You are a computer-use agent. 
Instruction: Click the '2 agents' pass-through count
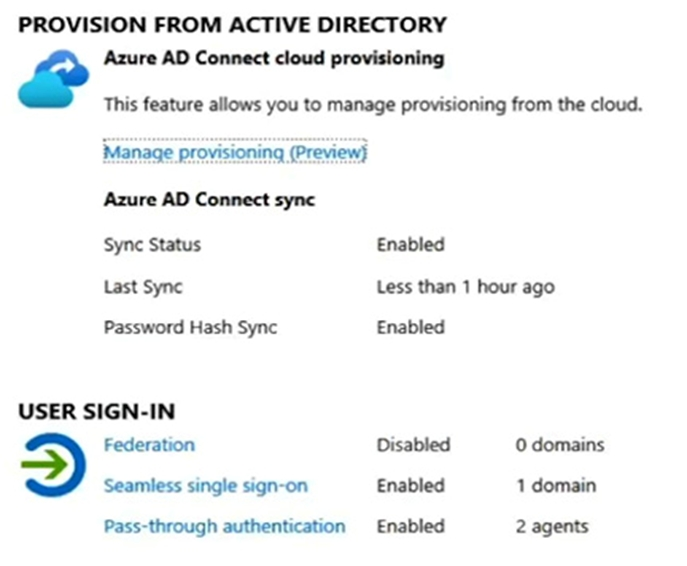coord(552,526)
